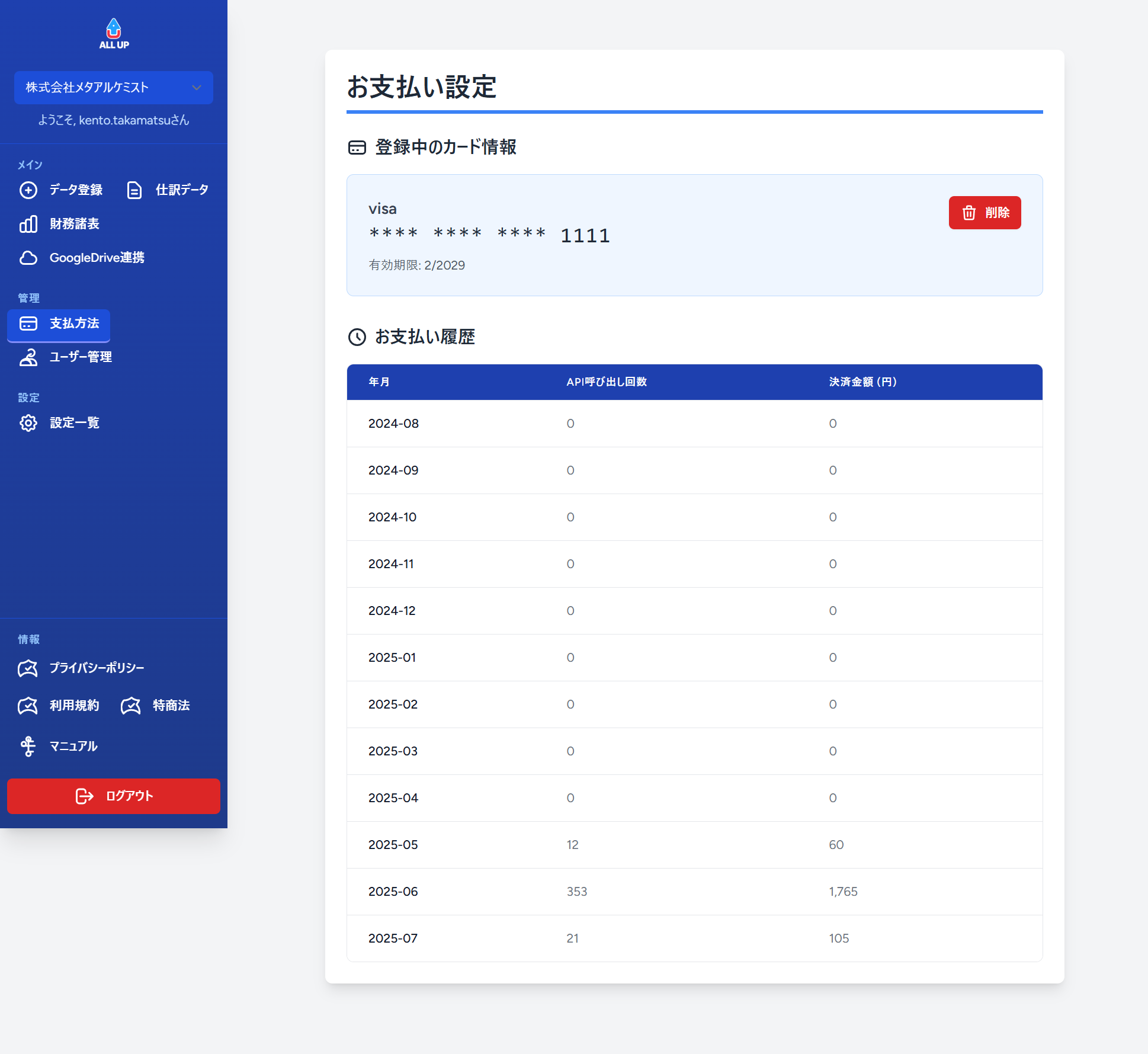Viewport: 1148px width, 1054px height.
Task: Click the API呼び出し回数 column header
Action: pyautogui.click(x=607, y=382)
